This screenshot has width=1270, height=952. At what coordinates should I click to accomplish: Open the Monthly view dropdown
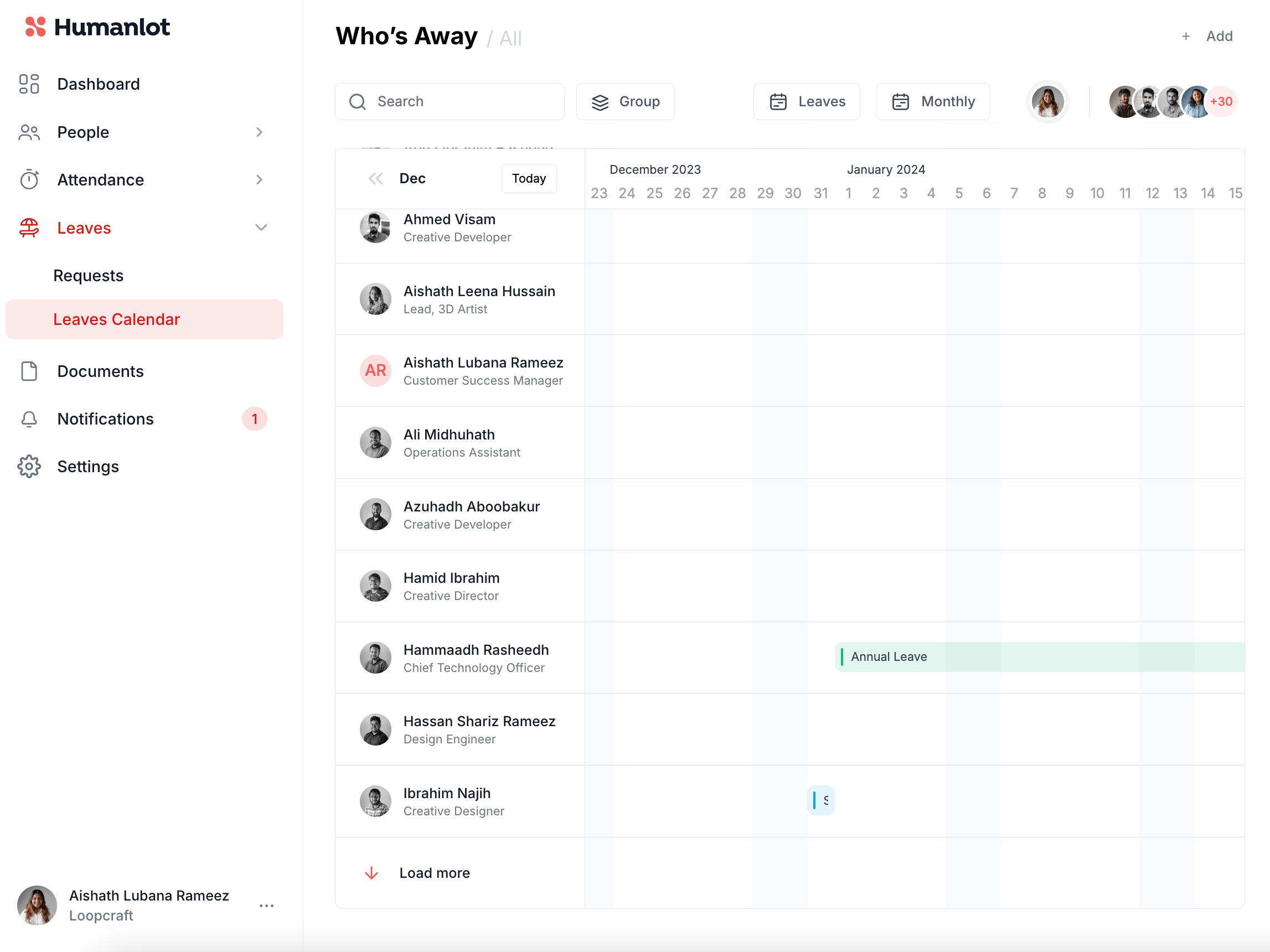[x=933, y=102]
